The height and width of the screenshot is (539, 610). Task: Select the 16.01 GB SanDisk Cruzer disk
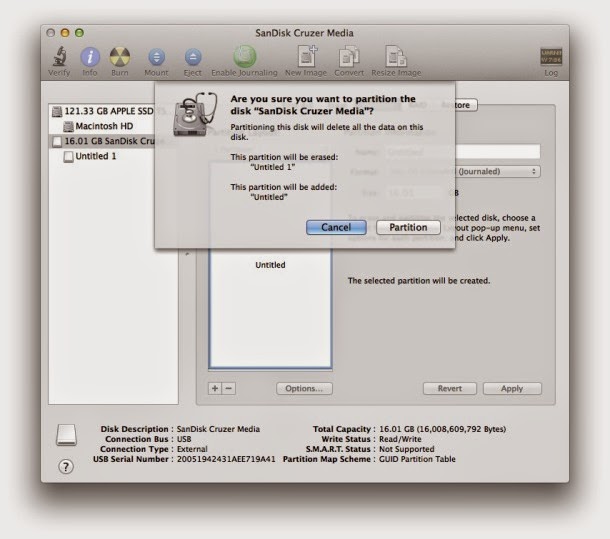click(104, 141)
